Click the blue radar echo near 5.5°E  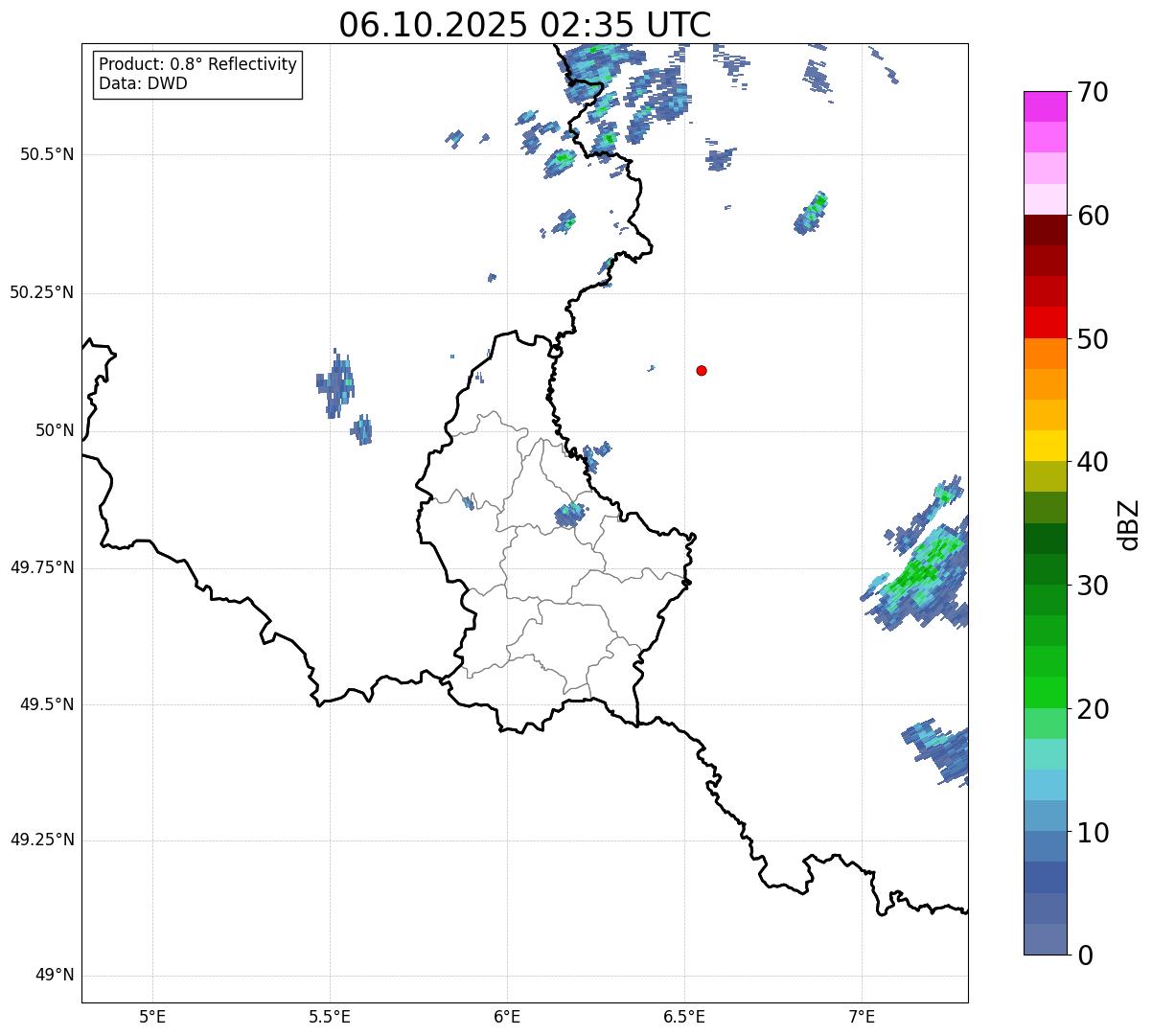[x=336, y=384]
